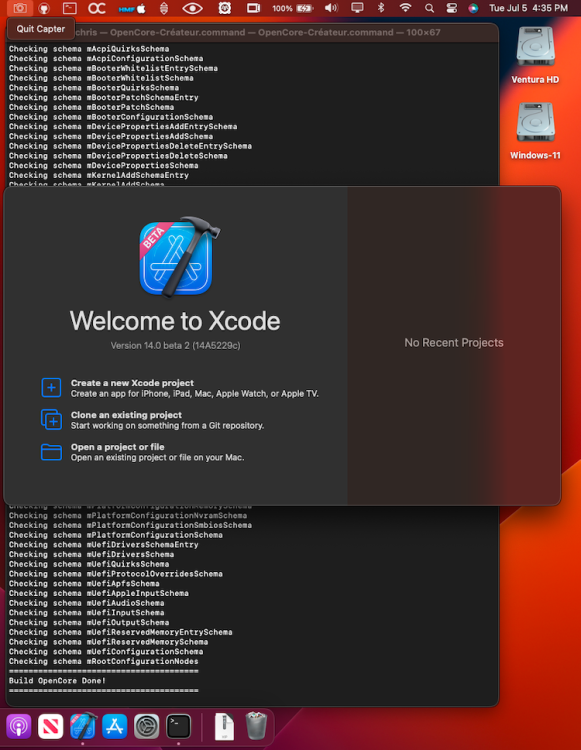Open News app from the Dock
Screen dimensions: 581x750
51,726
